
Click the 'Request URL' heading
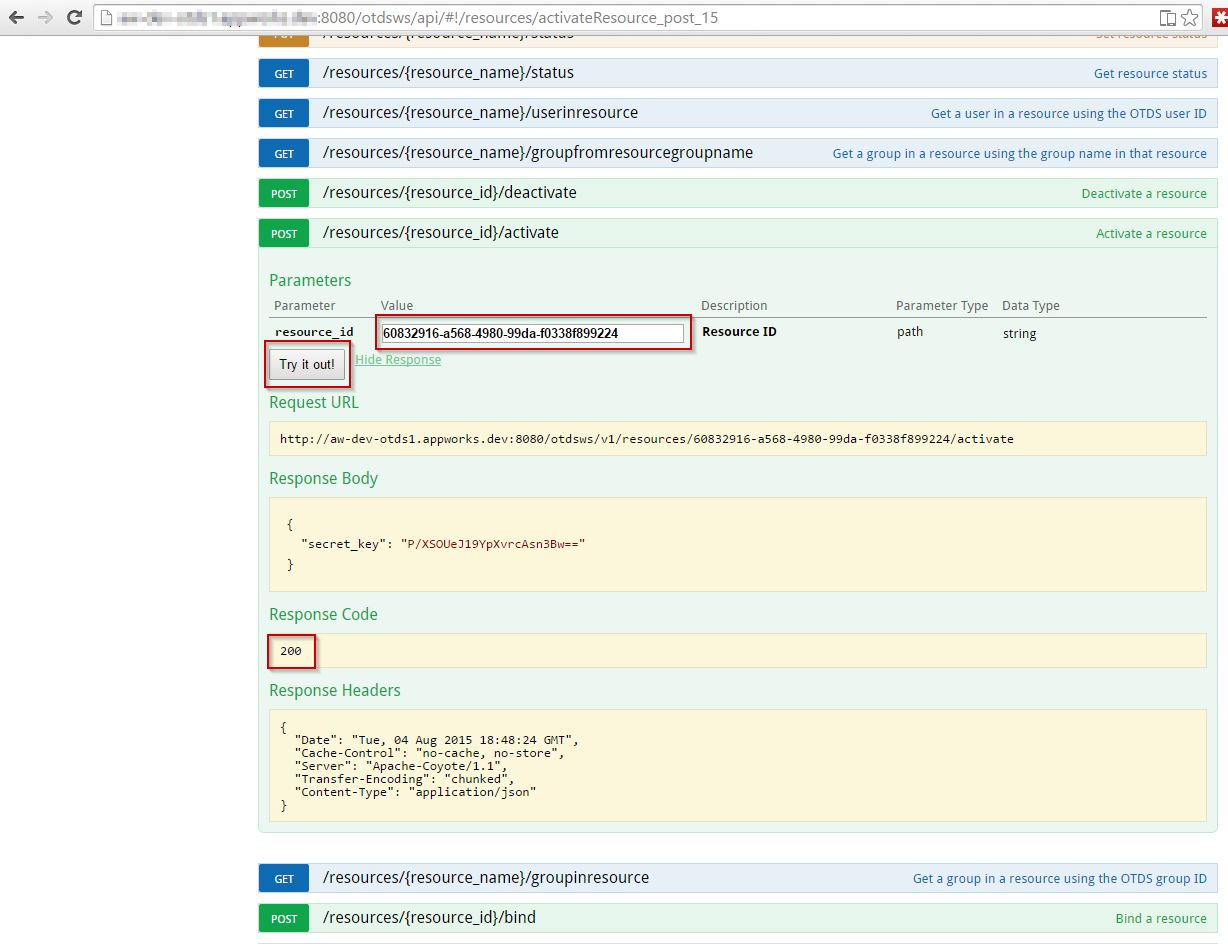pyautogui.click(x=313, y=403)
